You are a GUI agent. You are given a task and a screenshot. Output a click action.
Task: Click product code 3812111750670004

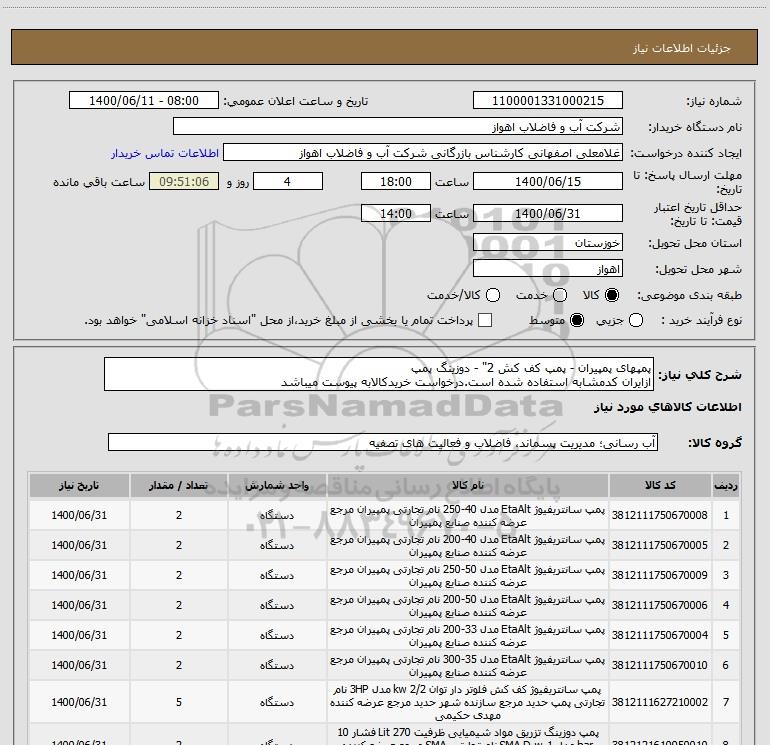[x=660, y=635]
